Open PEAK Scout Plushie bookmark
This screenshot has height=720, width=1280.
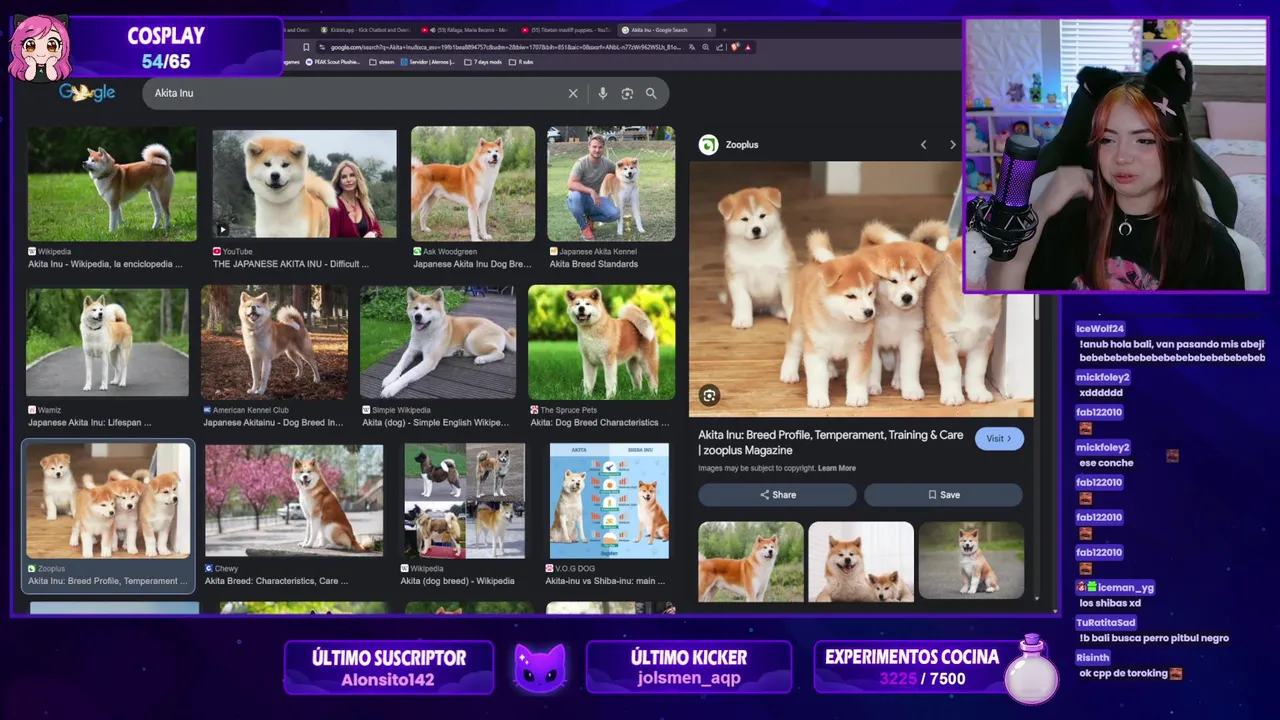333,62
